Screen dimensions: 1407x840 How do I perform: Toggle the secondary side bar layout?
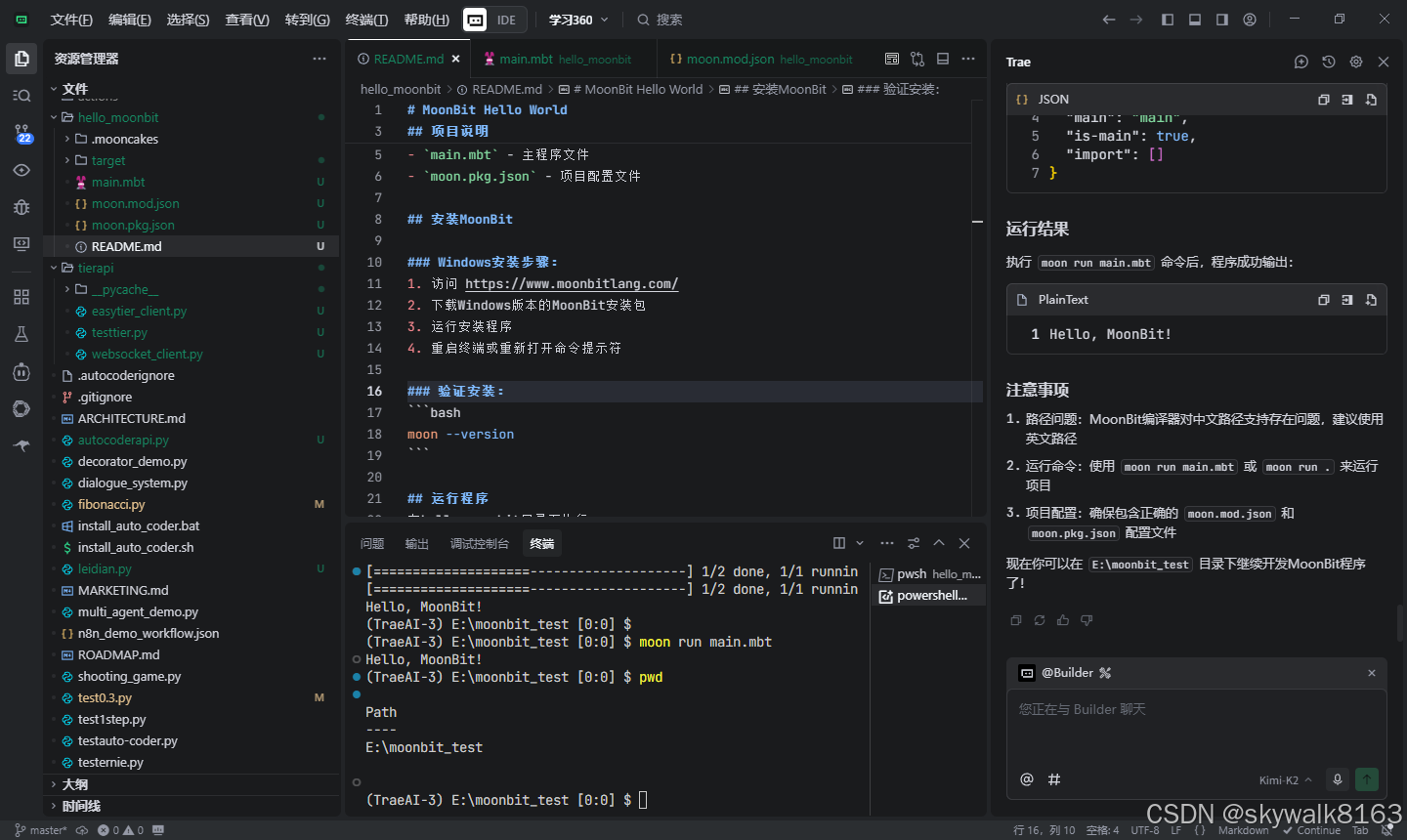click(x=1222, y=20)
